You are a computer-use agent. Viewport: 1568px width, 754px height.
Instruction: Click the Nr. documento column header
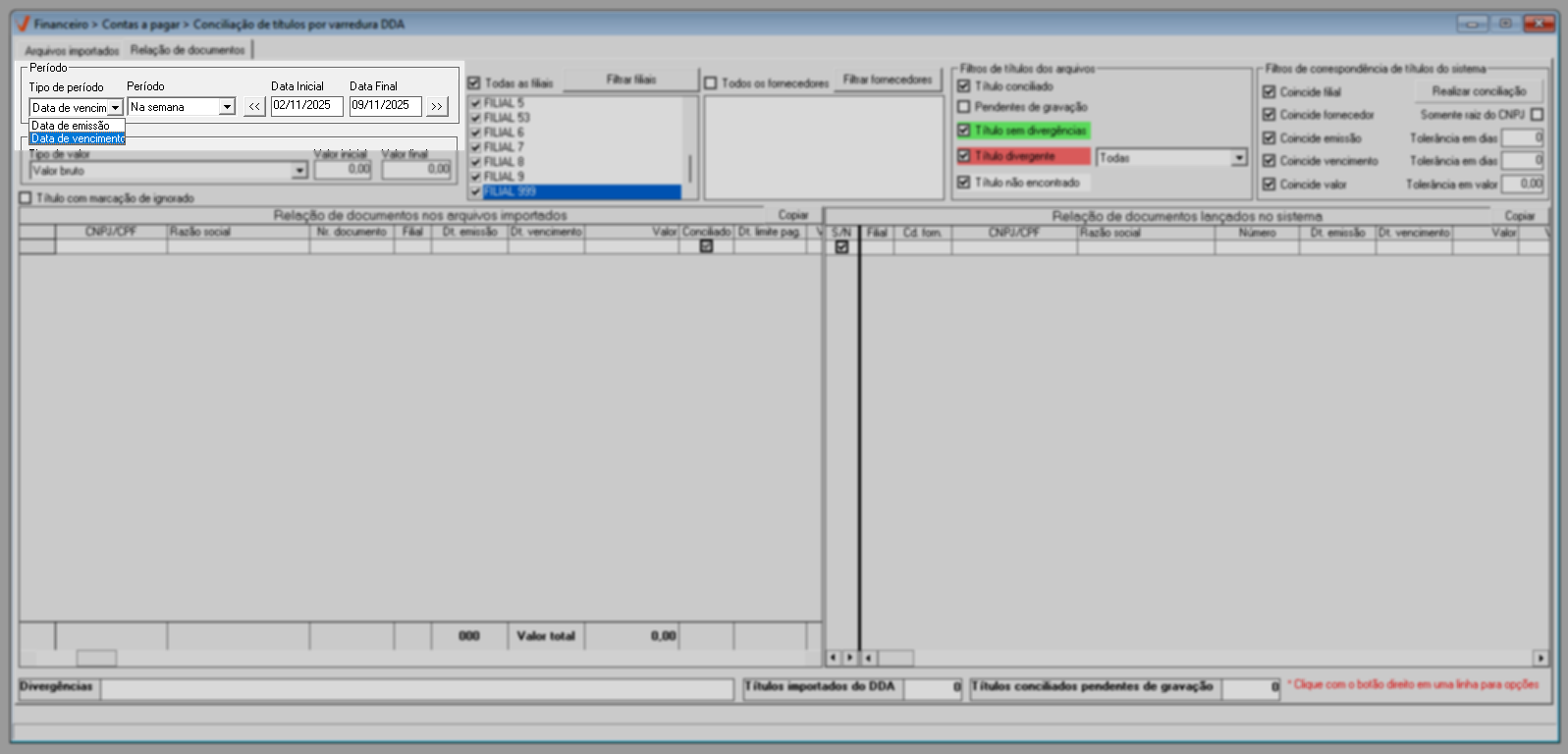351,232
